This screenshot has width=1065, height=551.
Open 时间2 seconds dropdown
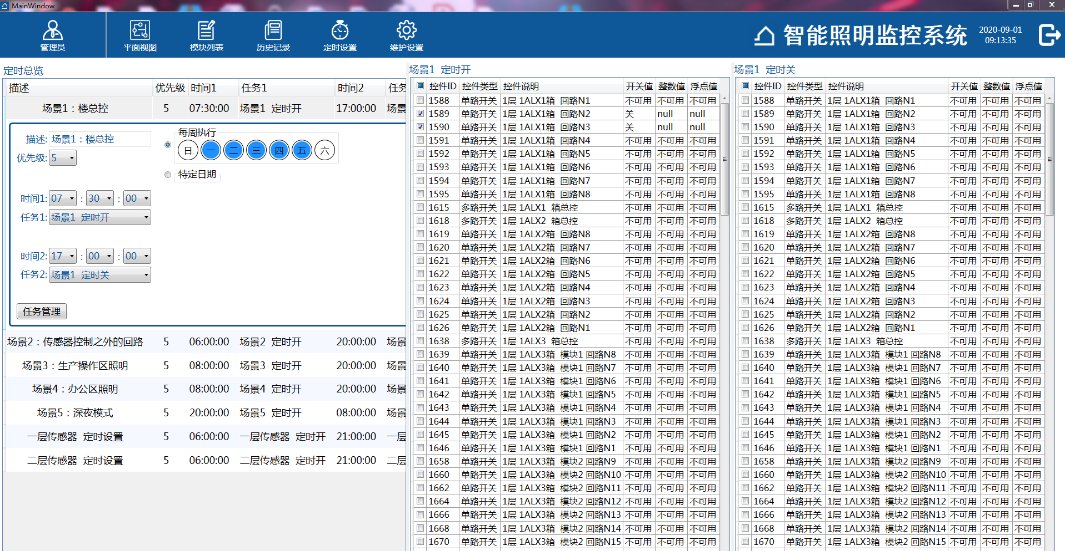(137, 256)
